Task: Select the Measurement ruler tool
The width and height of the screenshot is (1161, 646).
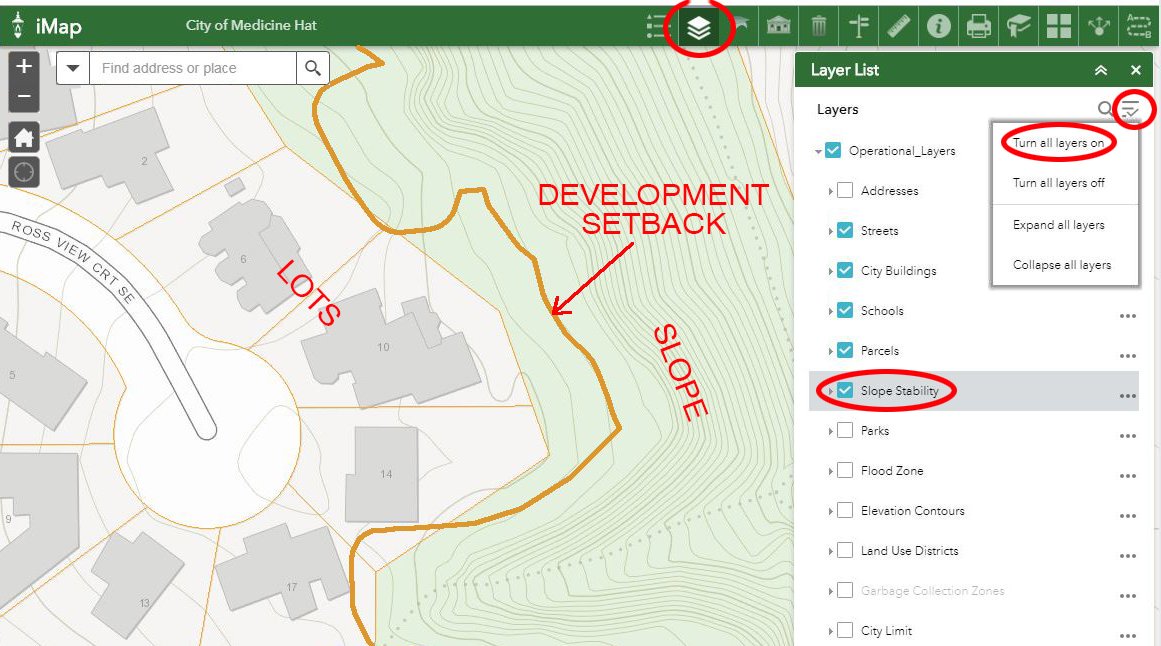Action: pos(899,26)
